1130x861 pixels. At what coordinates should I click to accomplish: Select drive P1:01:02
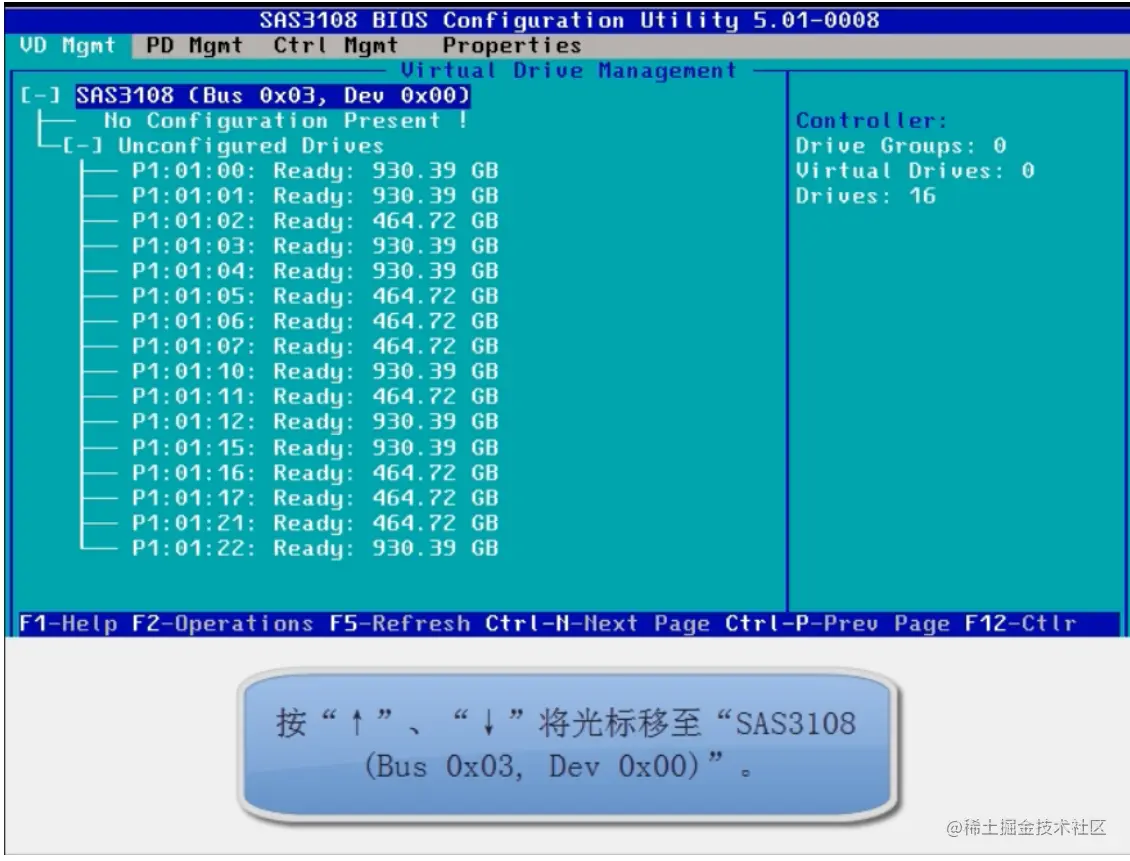pos(315,220)
